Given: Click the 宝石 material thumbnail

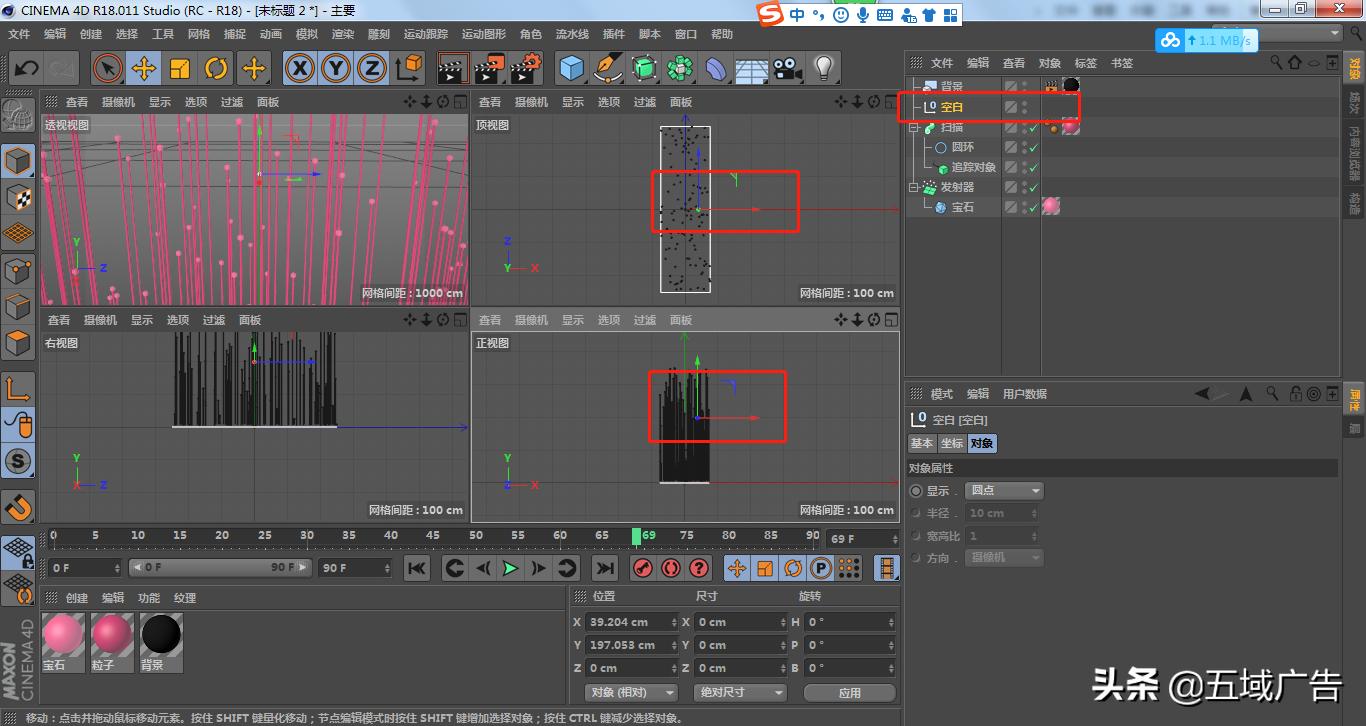Looking at the screenshot, I should (63, 635).
